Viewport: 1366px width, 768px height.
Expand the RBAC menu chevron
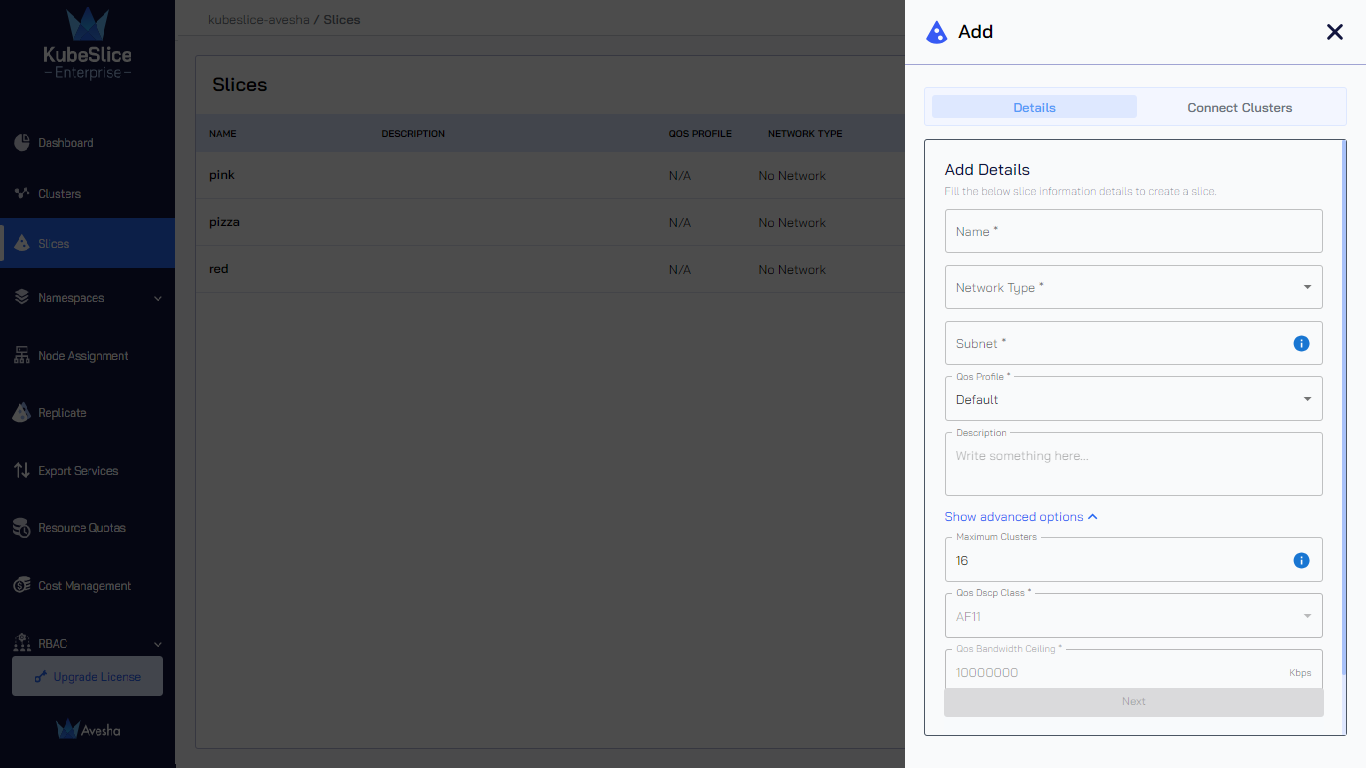158,644
